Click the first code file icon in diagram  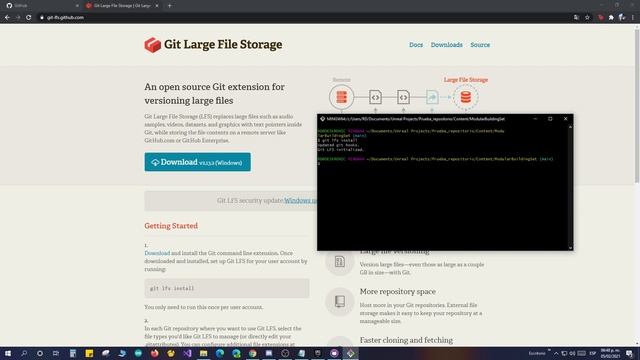click(x=376, y=97)
